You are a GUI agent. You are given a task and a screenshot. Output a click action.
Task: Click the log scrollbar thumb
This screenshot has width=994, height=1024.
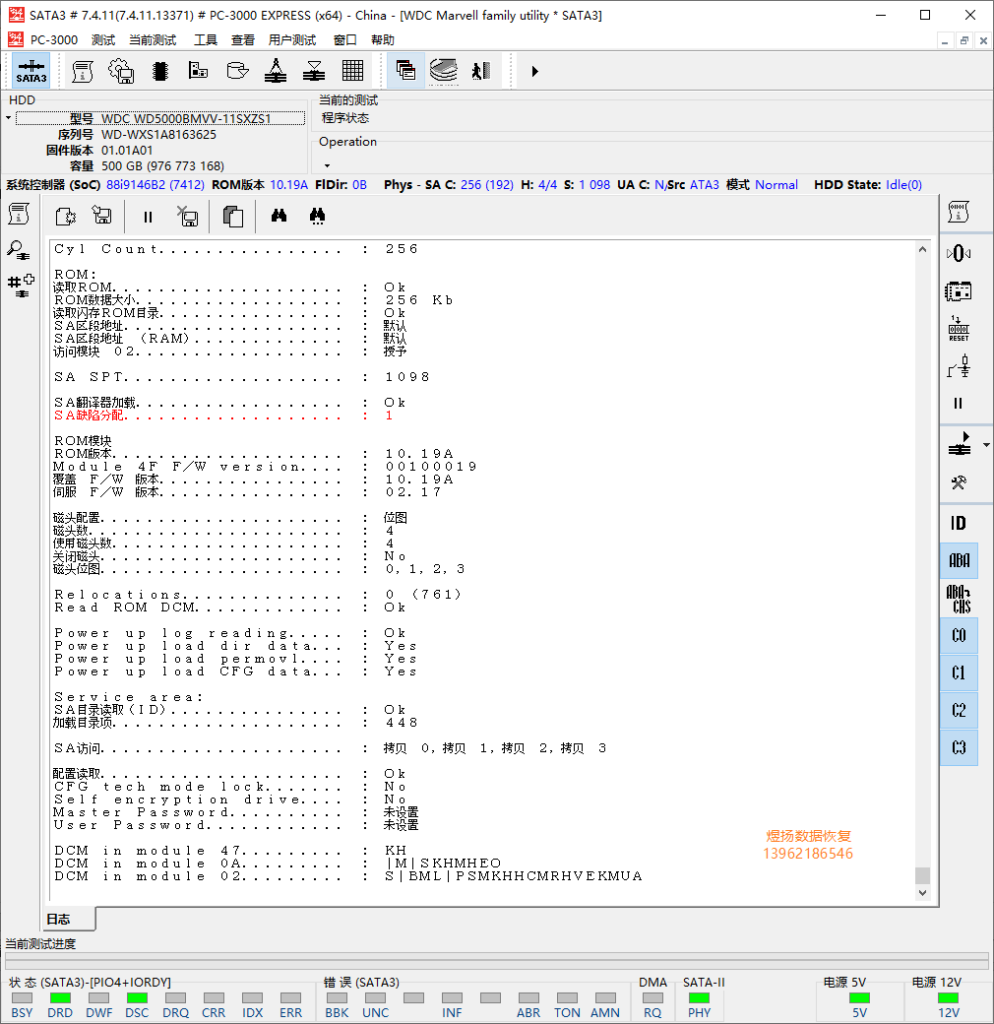coord(922,875)
